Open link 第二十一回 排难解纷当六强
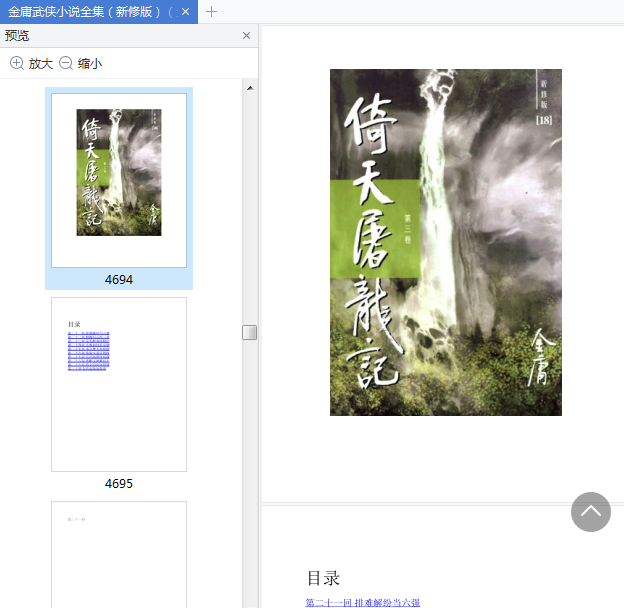The width and height of the screenshot is (624, 608). point(363,602)
